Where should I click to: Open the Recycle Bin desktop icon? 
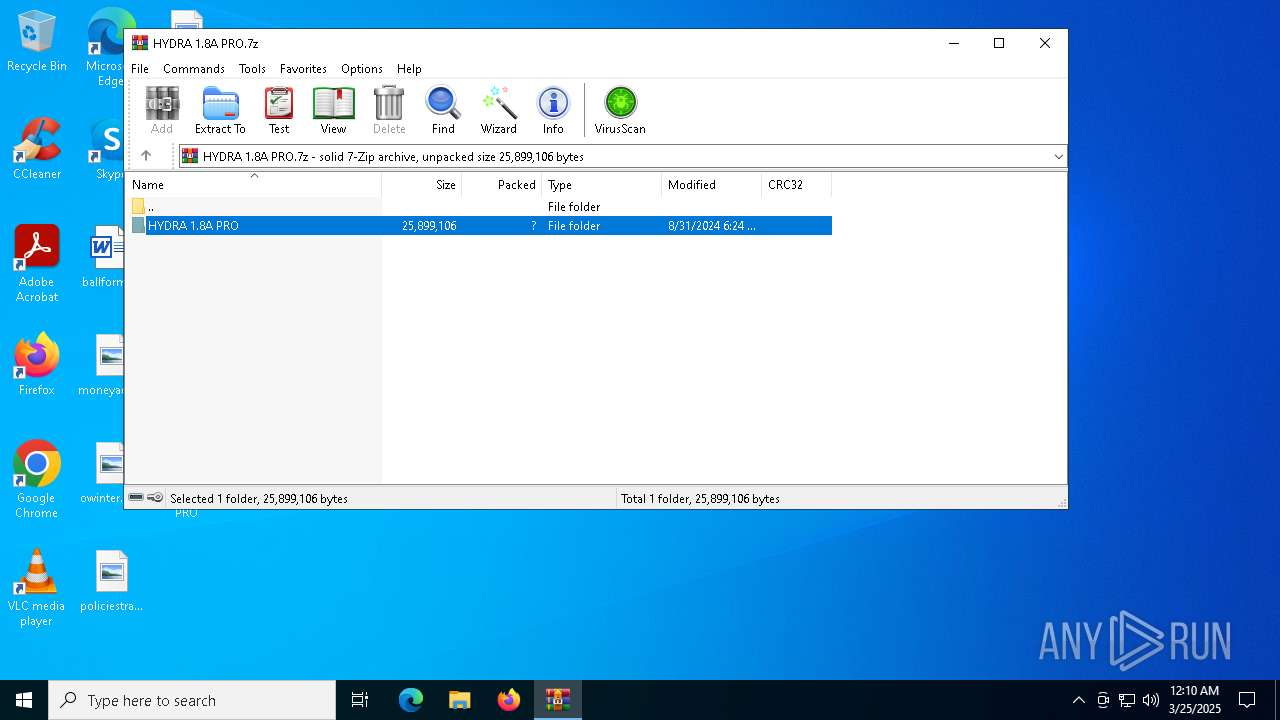click(37, 42)
